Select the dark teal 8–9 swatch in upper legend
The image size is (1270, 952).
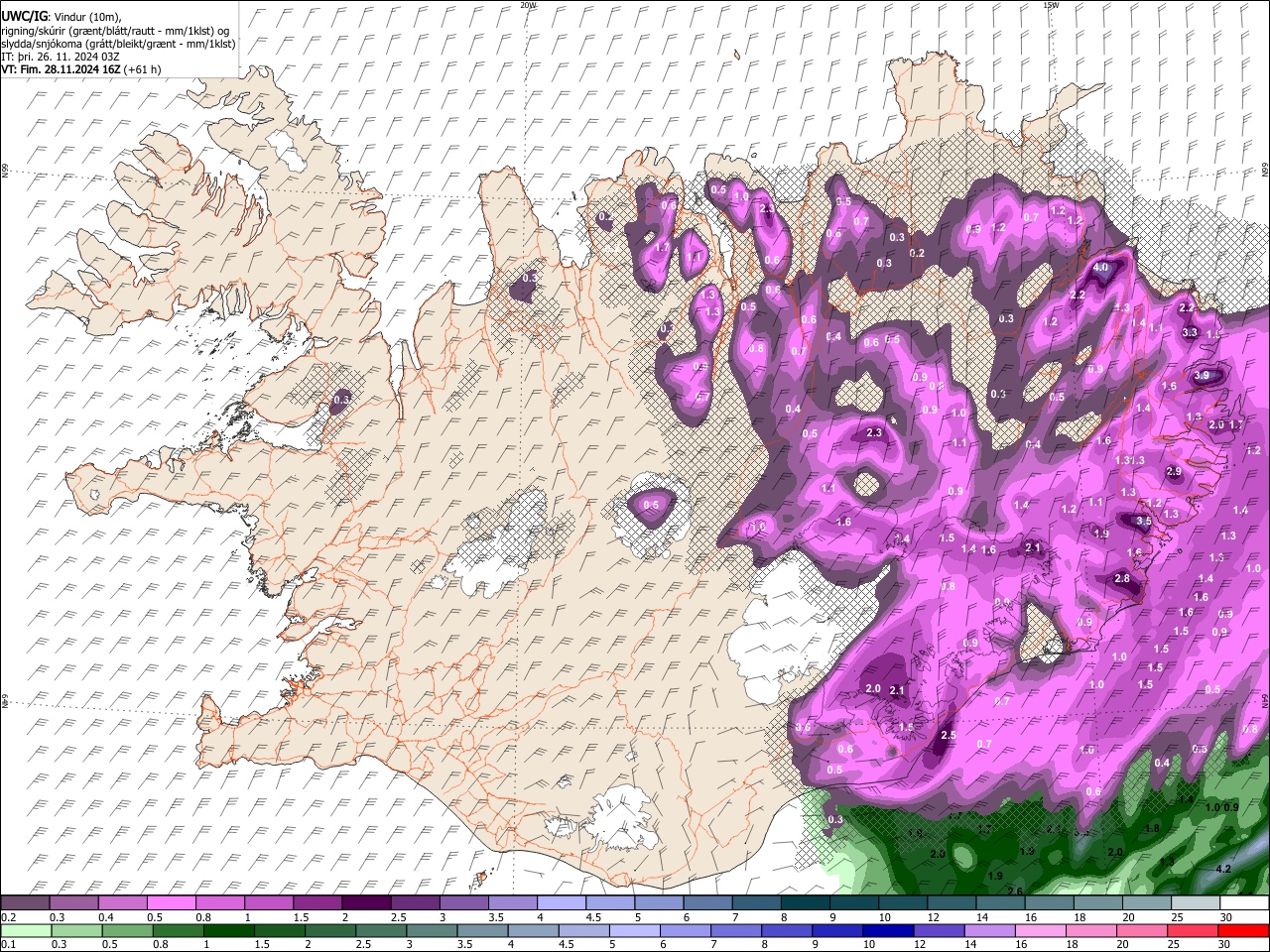coord(806,903)
